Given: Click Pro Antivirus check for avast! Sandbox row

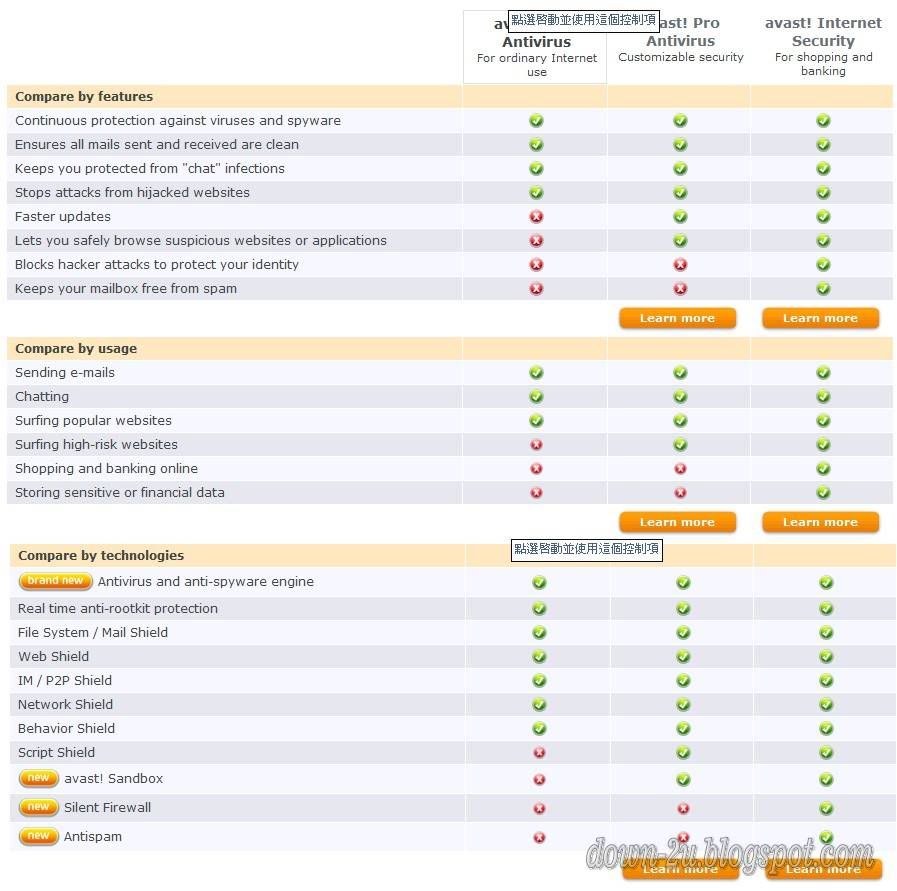Looking at the screenshot, I should pyautogui.click(x=683, y=779).
